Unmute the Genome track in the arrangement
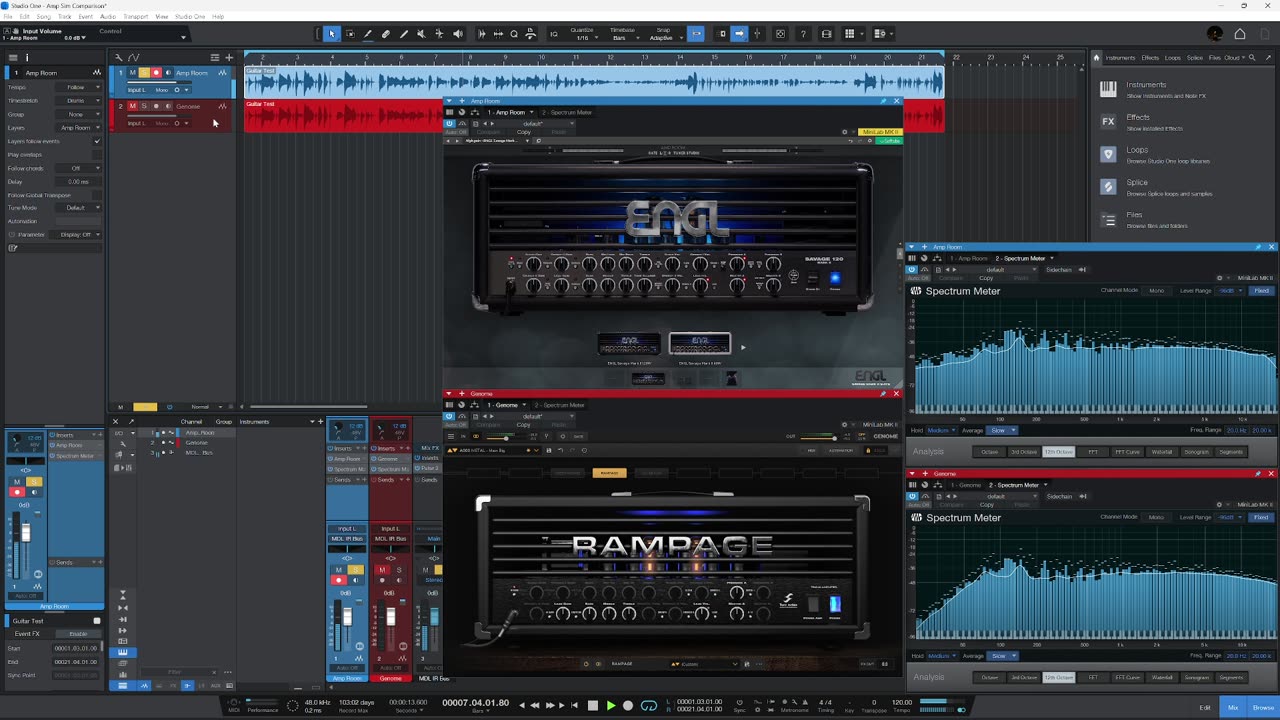1280x720 pixels. tap(132, 106)
